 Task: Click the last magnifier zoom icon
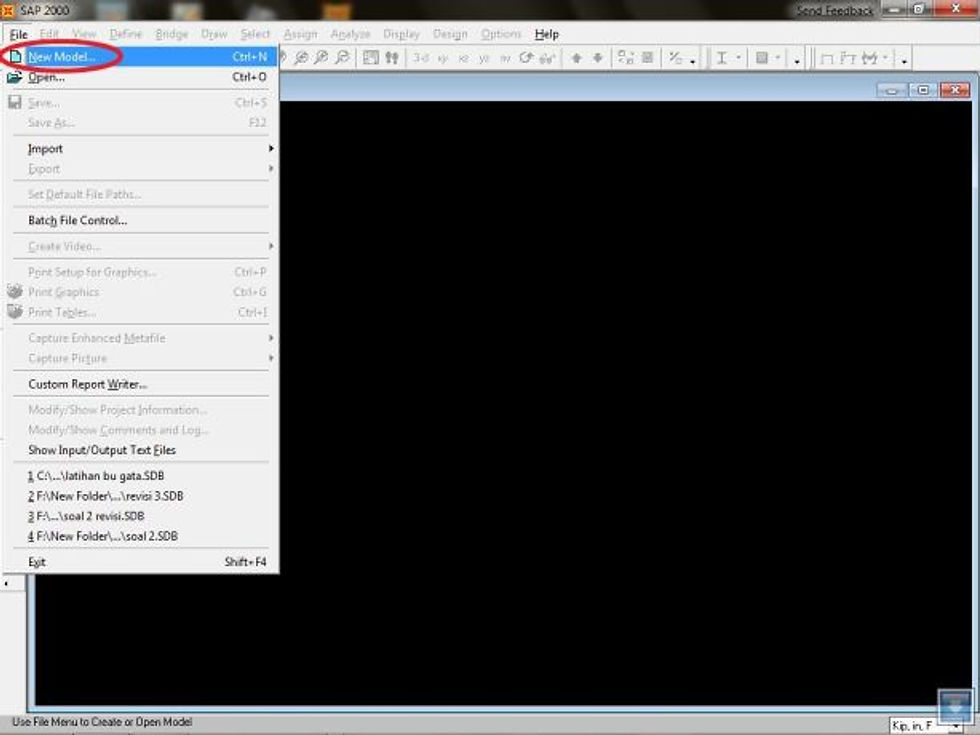342,58
